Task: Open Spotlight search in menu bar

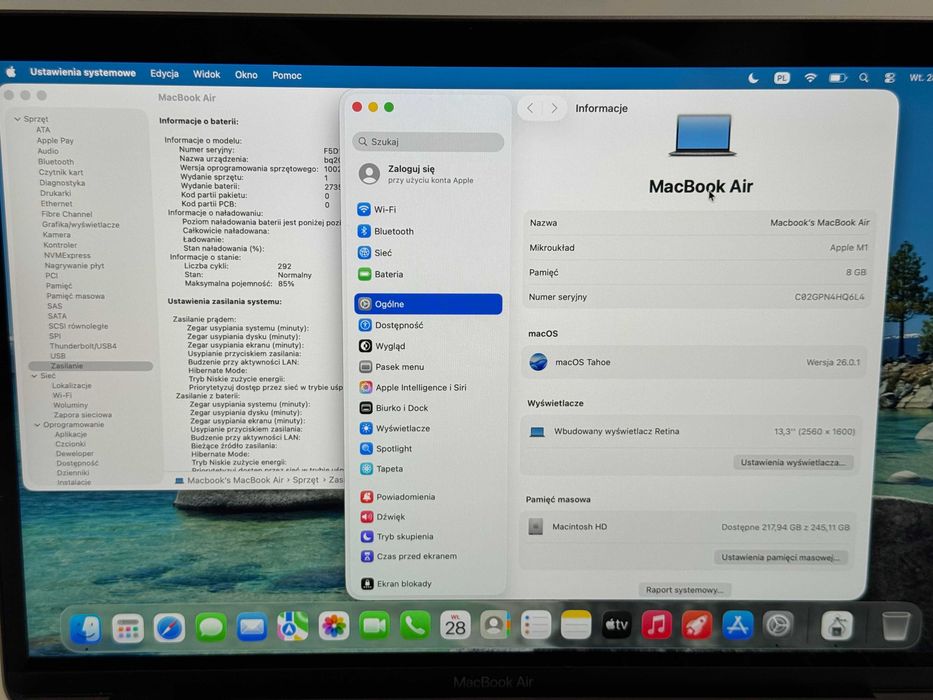Action: pos(863,78)
